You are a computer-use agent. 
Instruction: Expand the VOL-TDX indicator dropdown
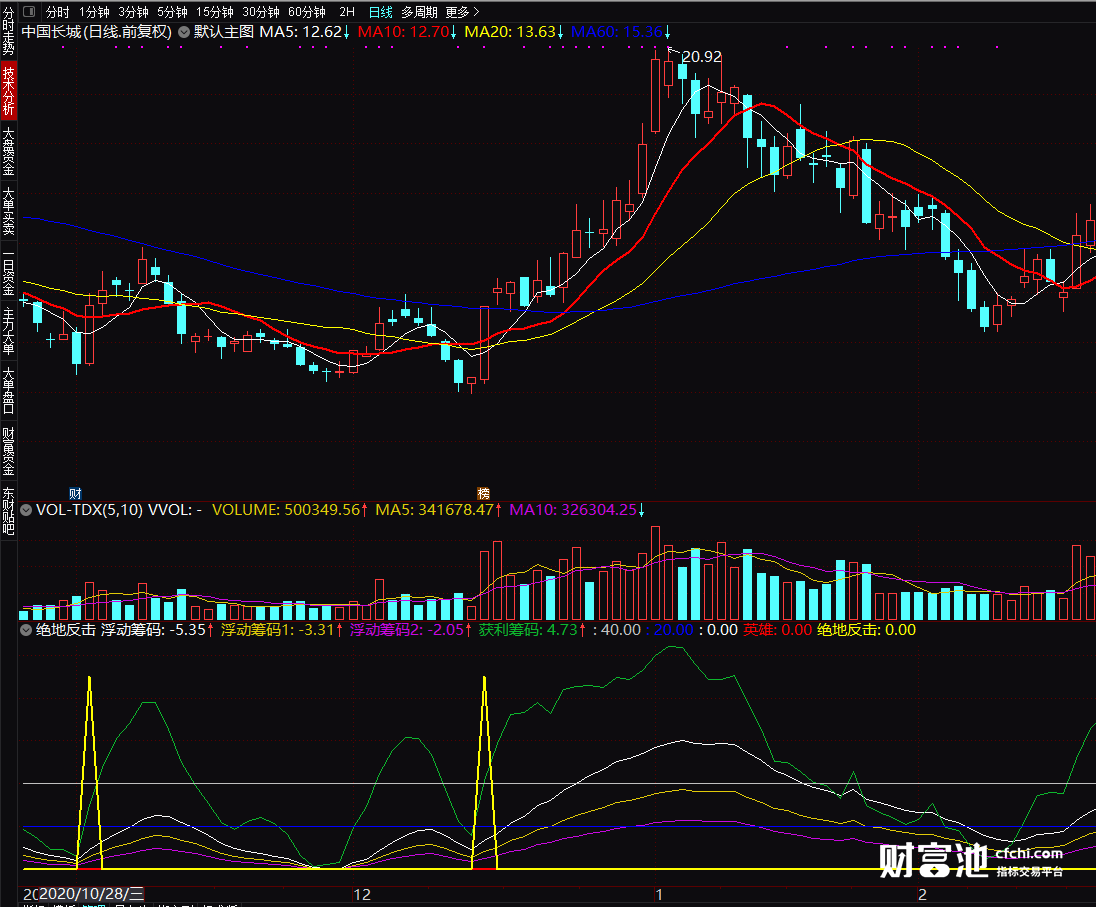pos(26,510)
